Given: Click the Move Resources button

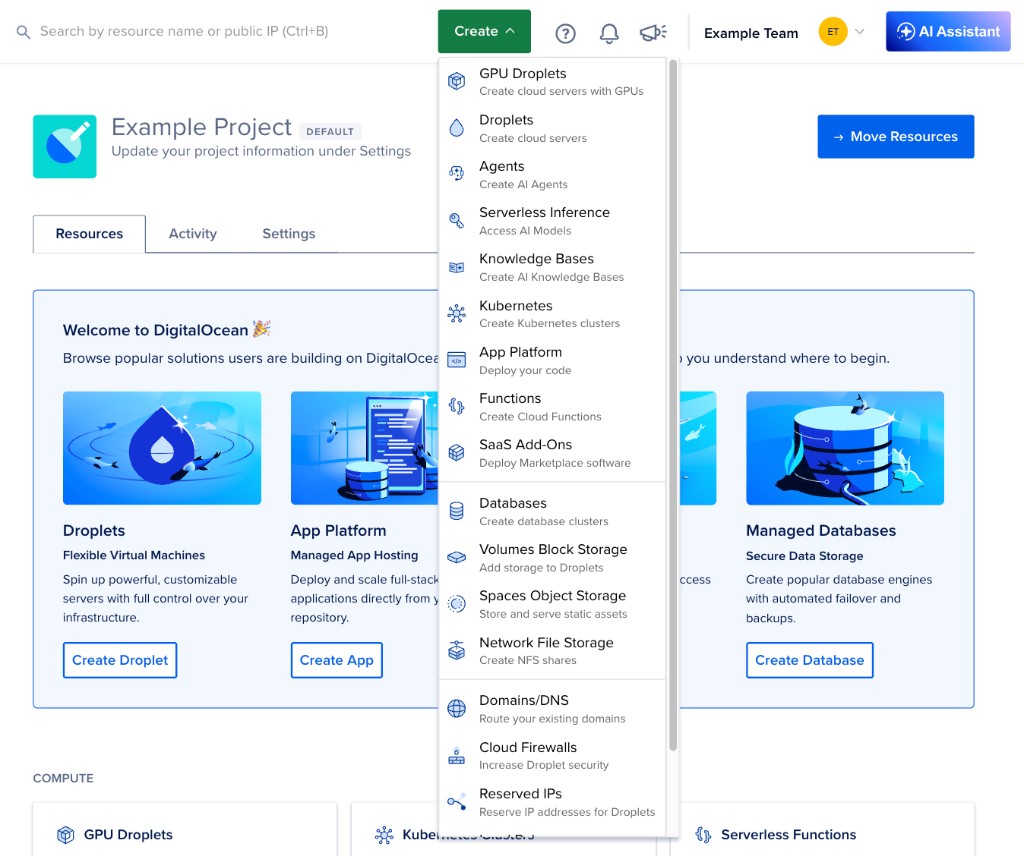Looking at the screenshot, I should pyautogui.click(x=895, y=137).
